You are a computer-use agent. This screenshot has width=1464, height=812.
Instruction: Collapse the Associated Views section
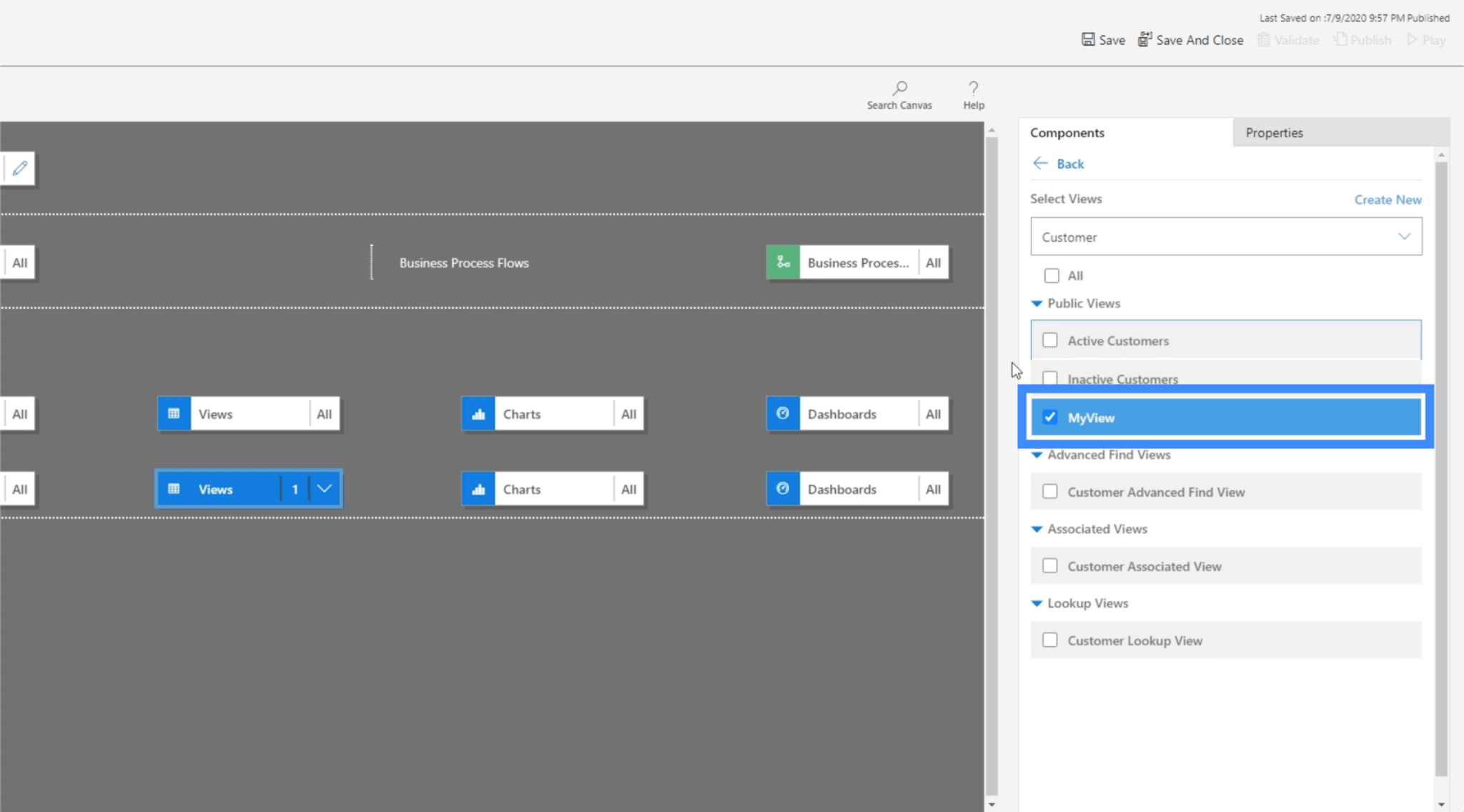[1037, 529]
